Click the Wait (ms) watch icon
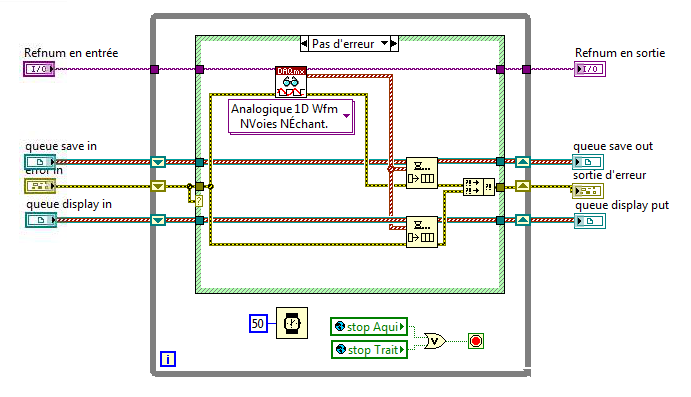This screenshot has height=397, width=691. coord(292,323)
